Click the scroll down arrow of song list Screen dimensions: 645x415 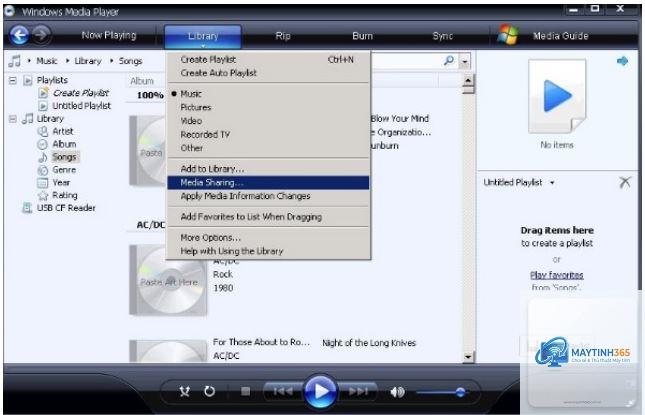[x=468, y=357]
